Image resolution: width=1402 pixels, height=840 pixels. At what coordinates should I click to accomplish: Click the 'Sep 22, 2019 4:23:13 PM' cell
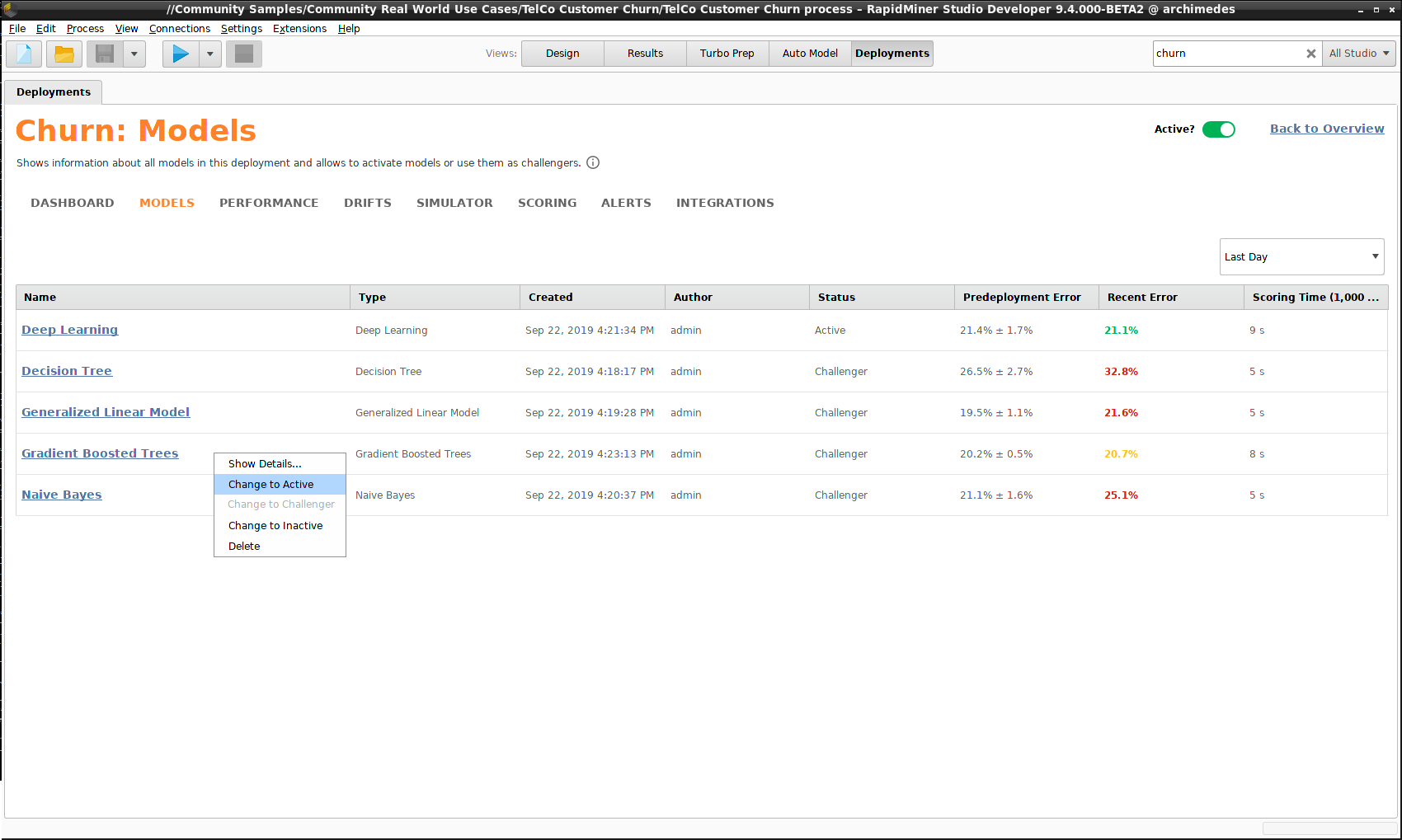pos(590,454)
